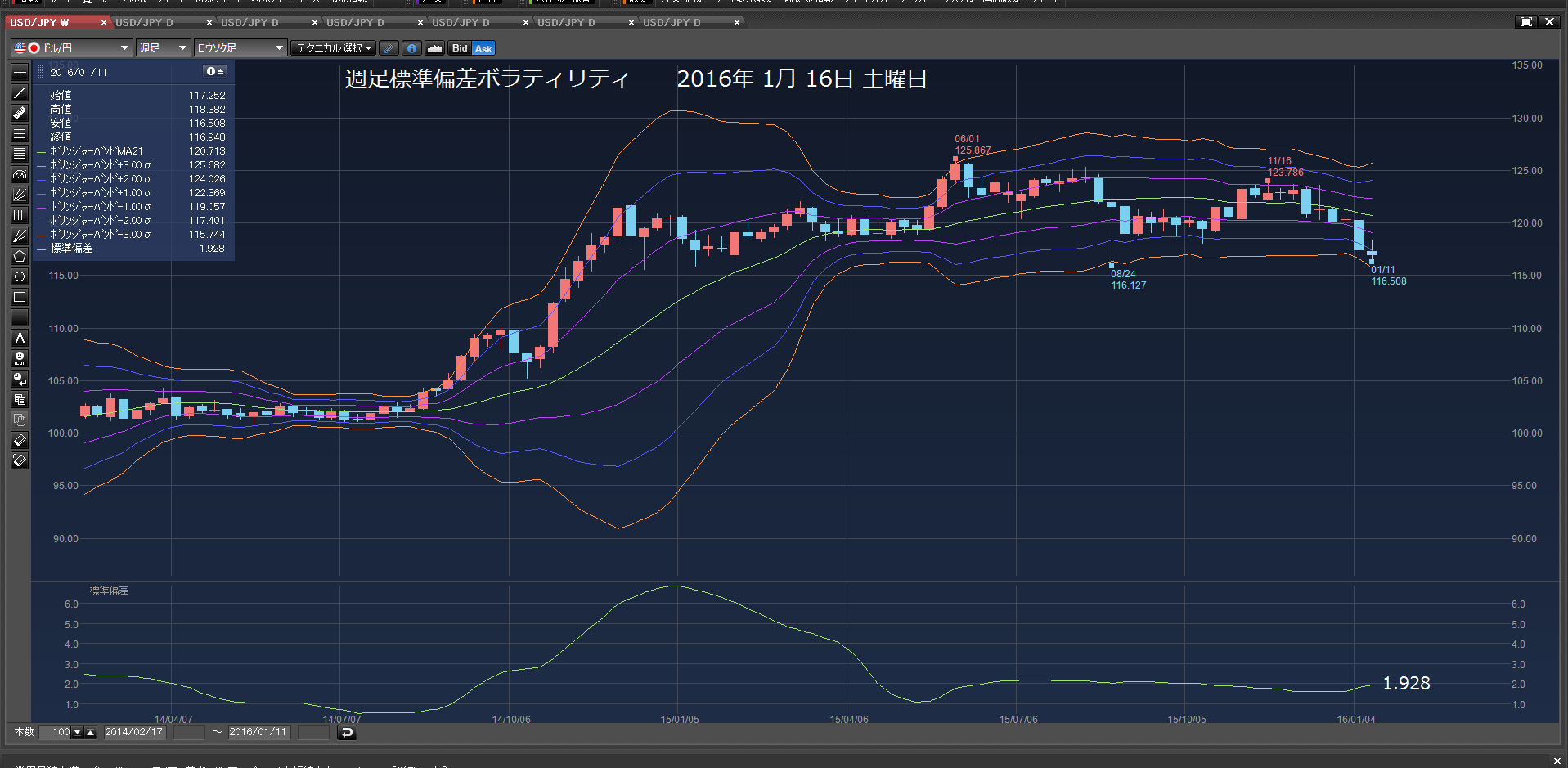Select the crosshair cursor tool
This screenshot has width=1568, height=768.
[20, 73]
